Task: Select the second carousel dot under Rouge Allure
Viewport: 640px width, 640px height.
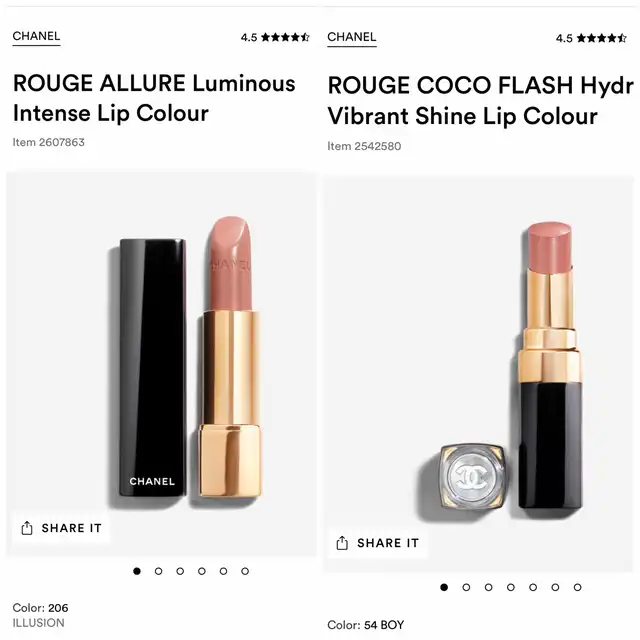Action: coord(159,571)
